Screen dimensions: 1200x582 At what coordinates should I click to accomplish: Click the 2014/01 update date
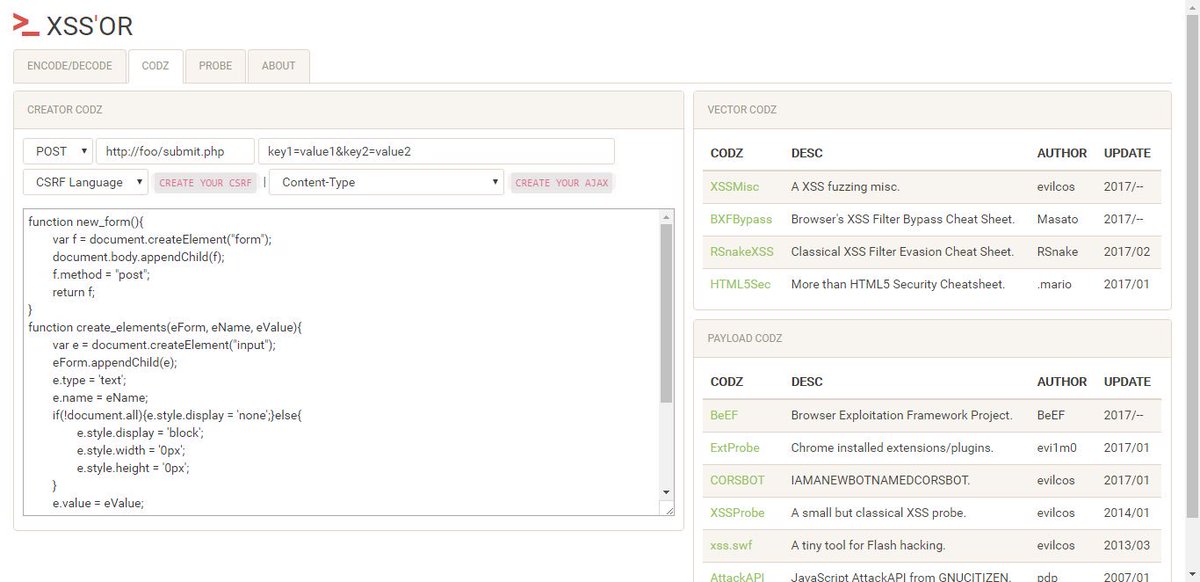click(1127, 513)
